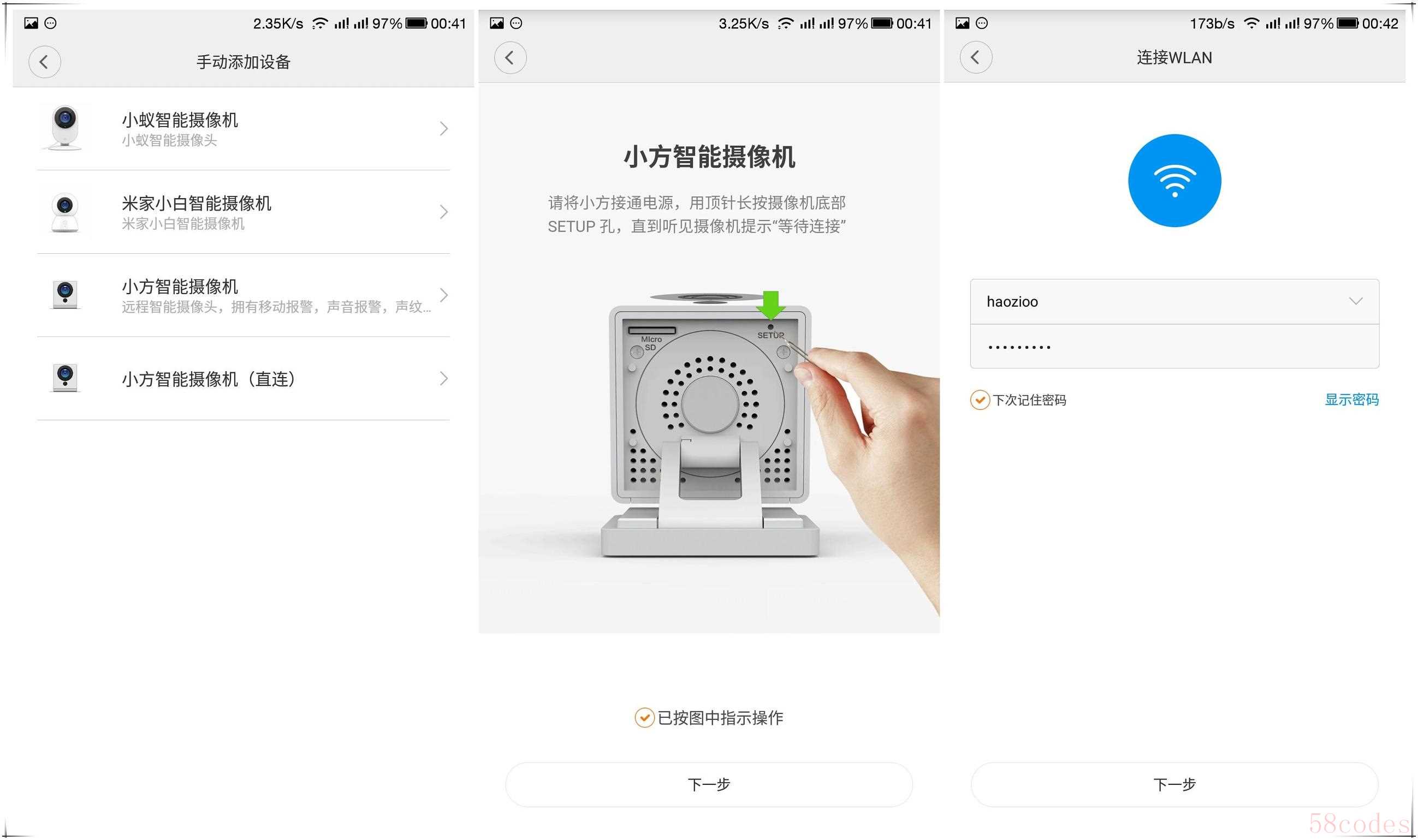Tap the 米家小白智能摄像机 camera icon
Viewport: 1418px width, 840px height.
(64, 212)
